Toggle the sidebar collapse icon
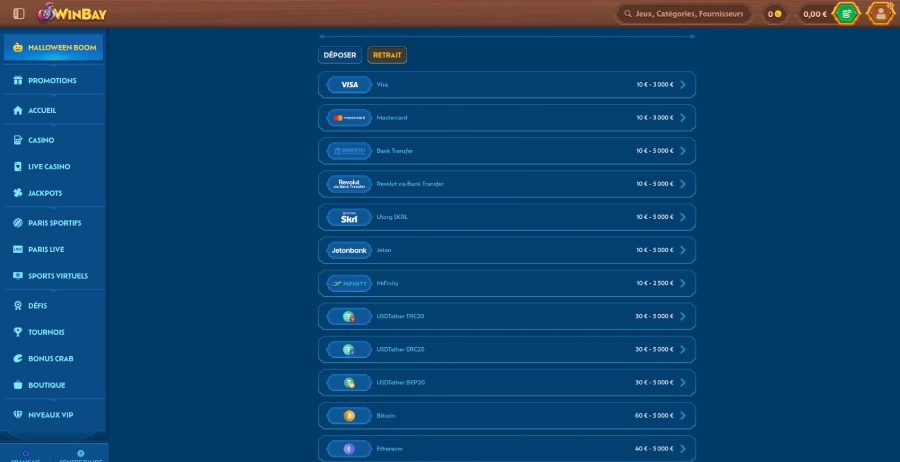Screen dimensions: 900x462 point(19,14)
